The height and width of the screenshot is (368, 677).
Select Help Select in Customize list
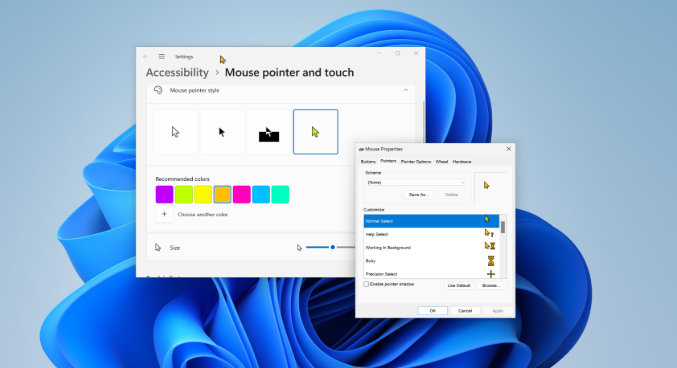(x=431, y=234)
